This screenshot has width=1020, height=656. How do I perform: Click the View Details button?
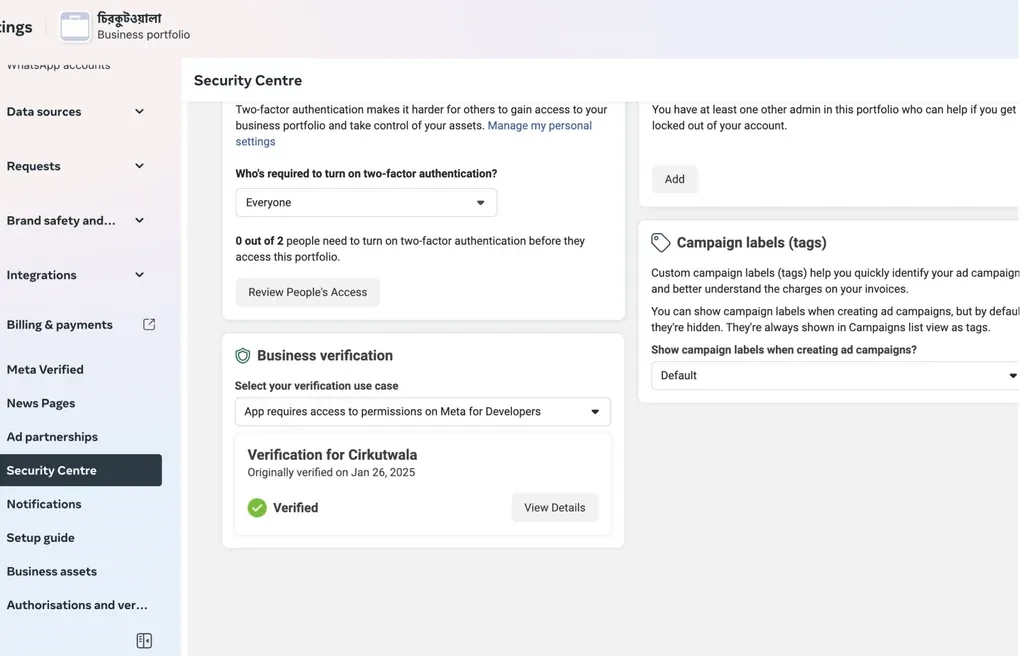point(555,508)
